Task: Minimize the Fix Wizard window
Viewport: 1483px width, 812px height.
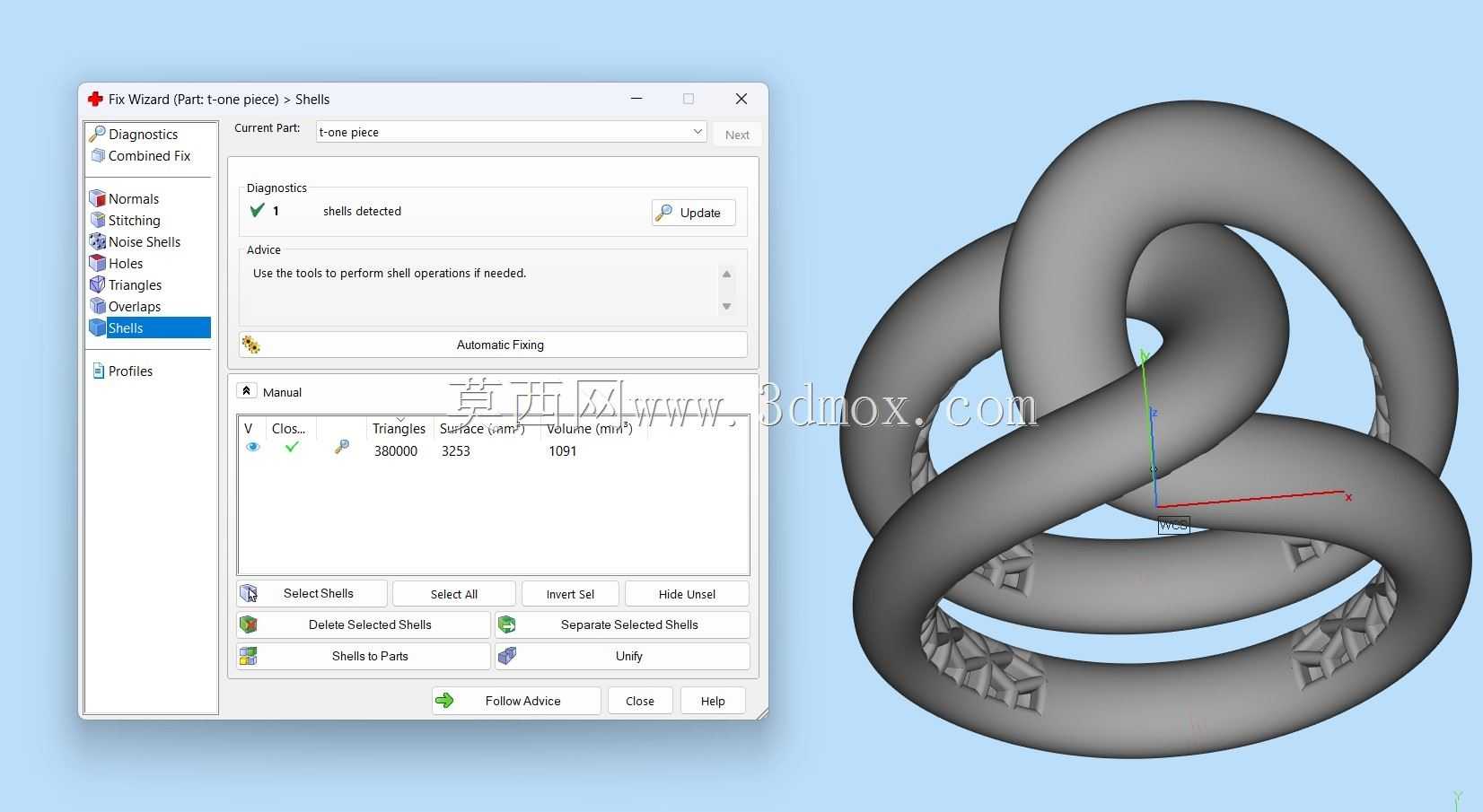Action: coord(636,99)
